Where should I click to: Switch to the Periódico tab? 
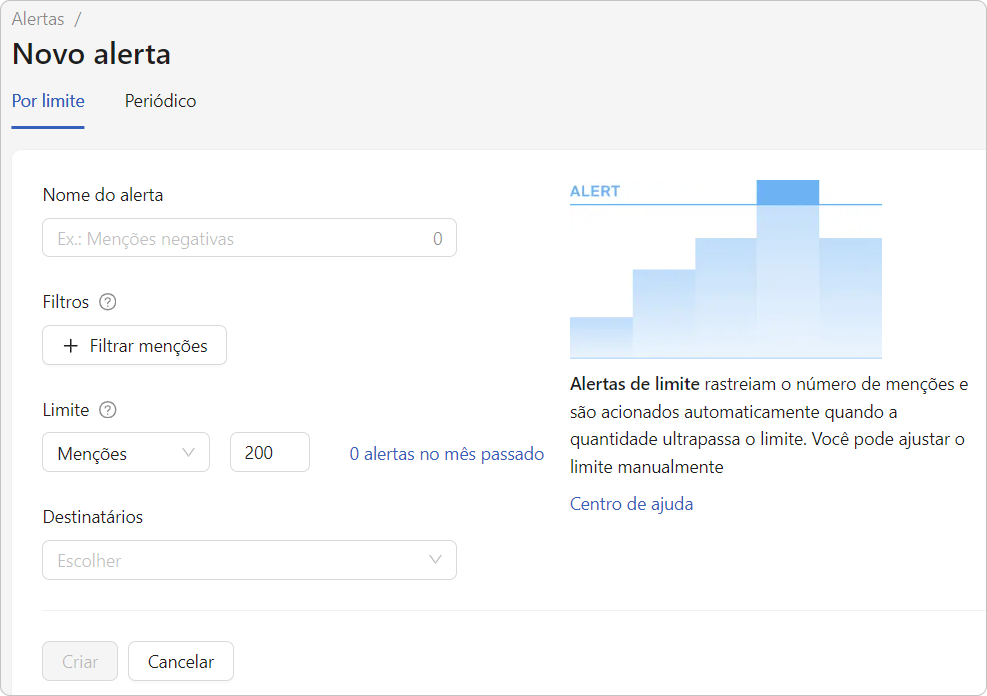click(x=161, y=101)
